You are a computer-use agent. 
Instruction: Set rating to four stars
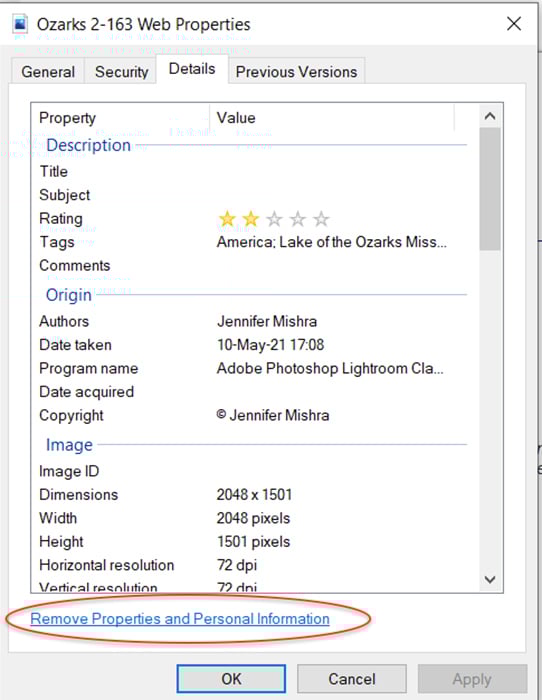pyautogui.click(x=298, y=219)
